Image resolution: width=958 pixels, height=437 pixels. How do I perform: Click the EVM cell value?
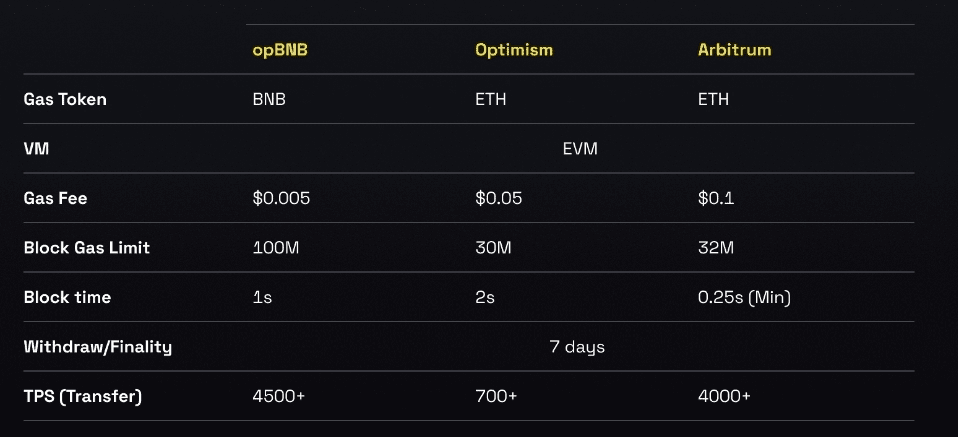point(579,149)
